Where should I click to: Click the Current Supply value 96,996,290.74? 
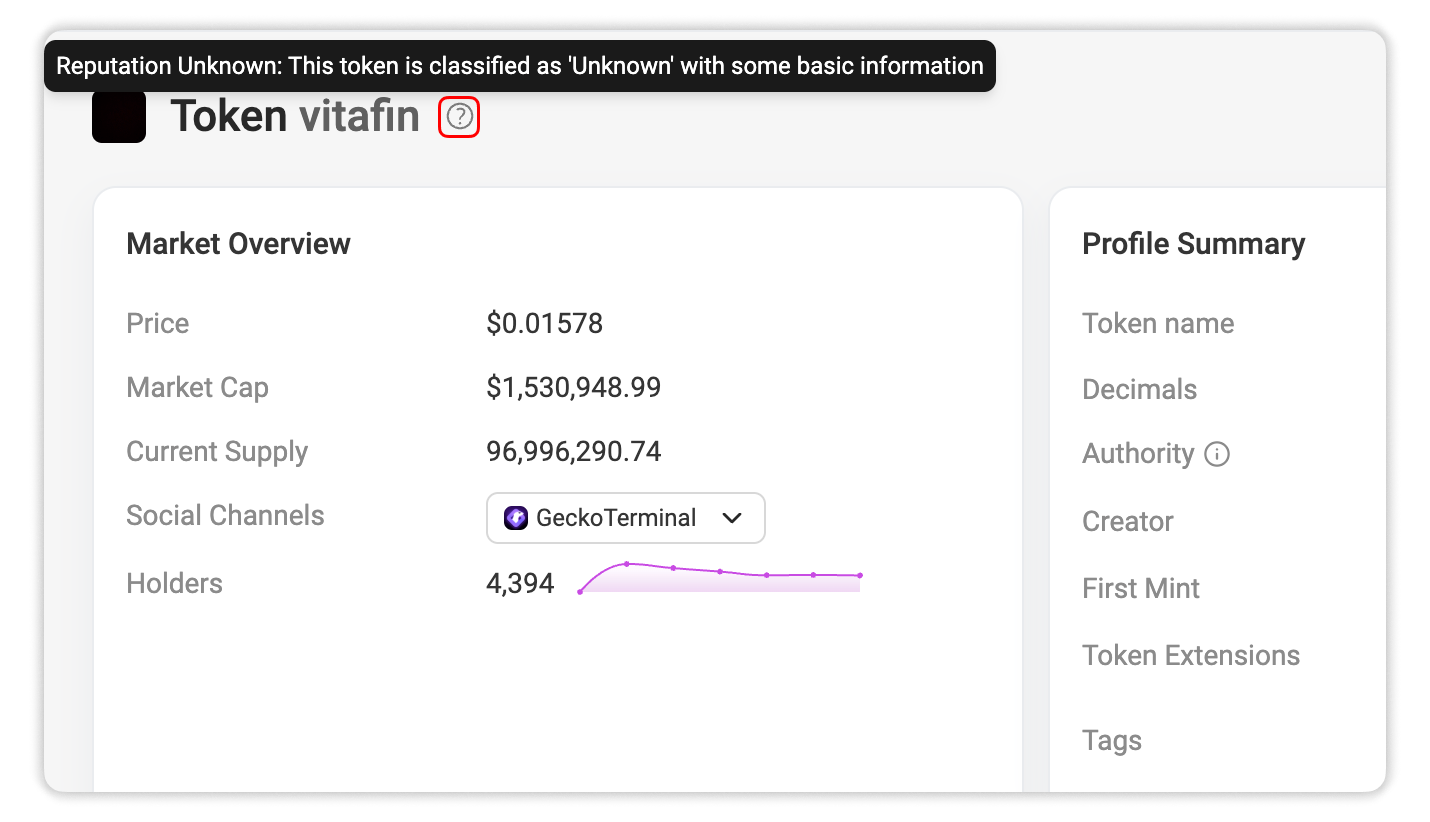tap(573, 452)
